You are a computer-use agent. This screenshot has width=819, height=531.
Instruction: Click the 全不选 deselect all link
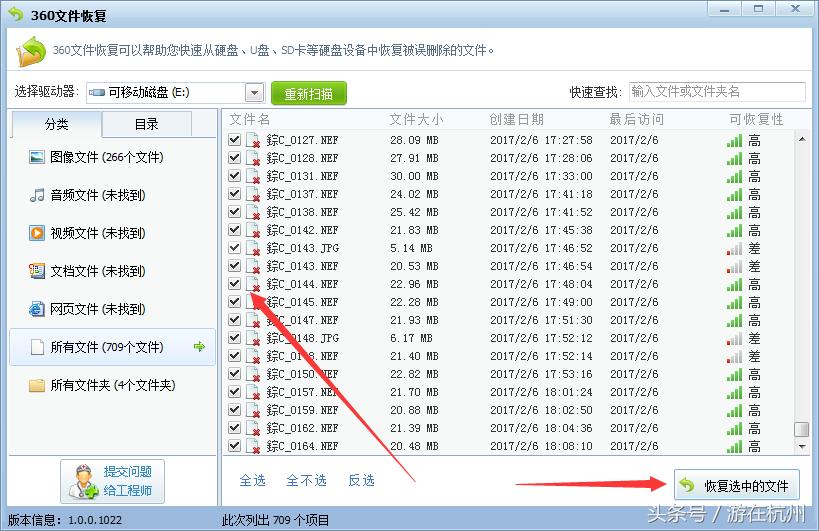(307, 480)
